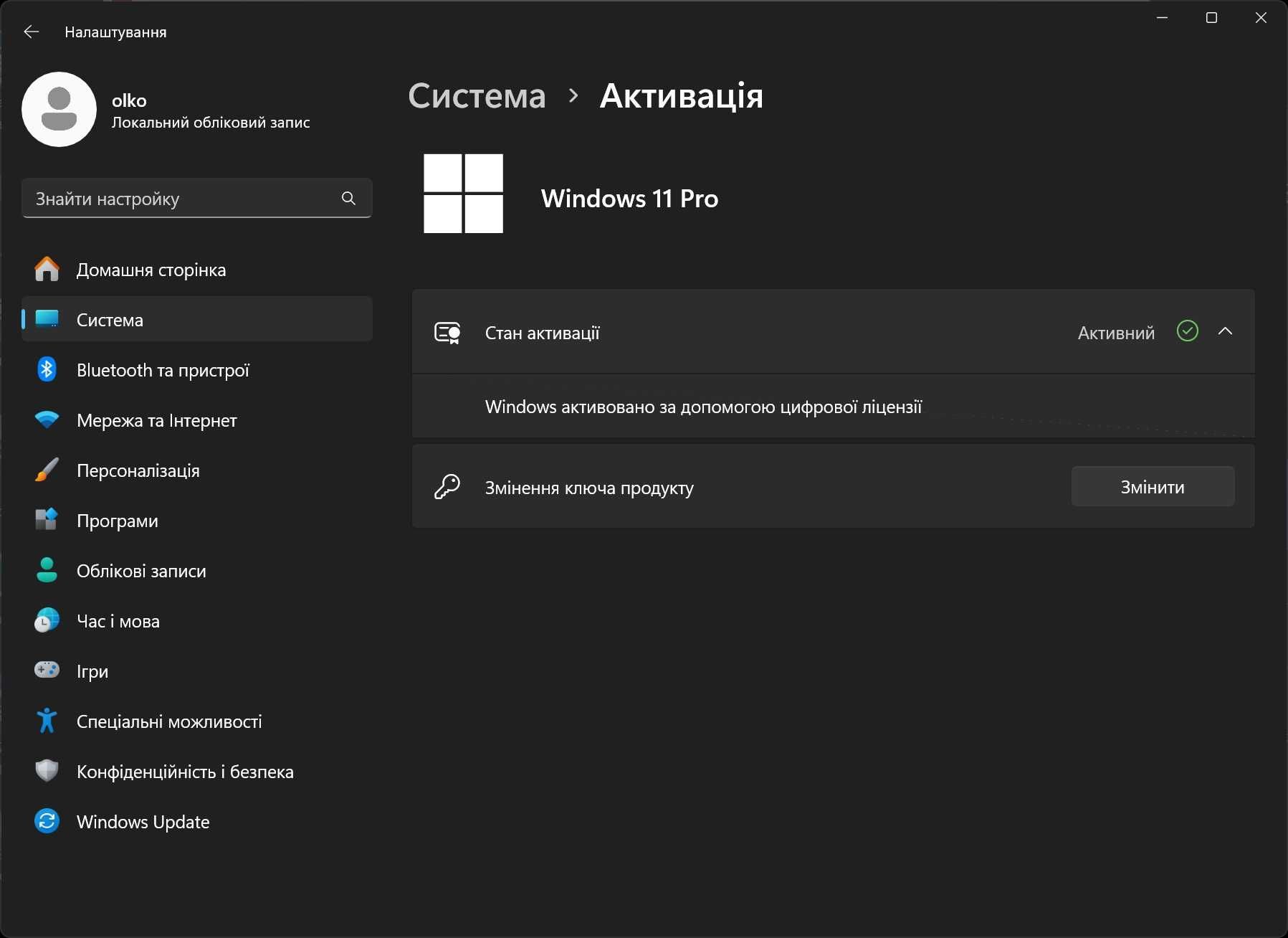The height and width of the screenshot is (938, 1288).
Task: Open Bluetooth та пристрої settings
Action: coord(197,370)
